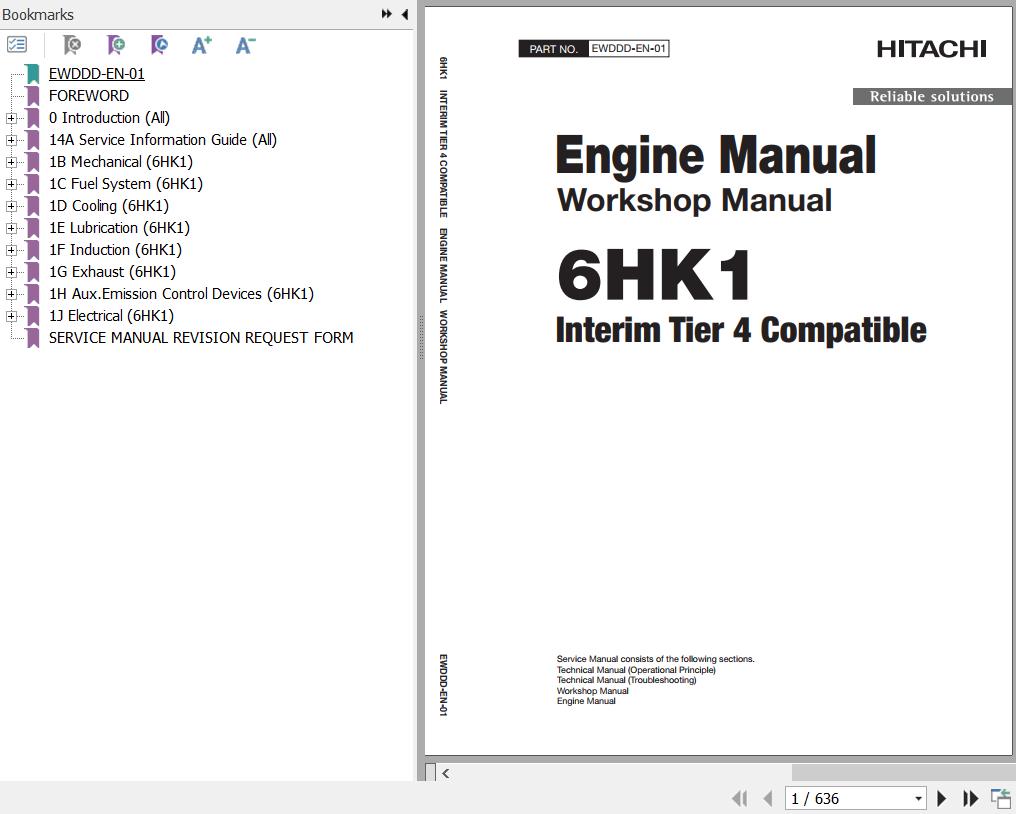
Task: Click the Reliable solutions banner
Action: 932,97
